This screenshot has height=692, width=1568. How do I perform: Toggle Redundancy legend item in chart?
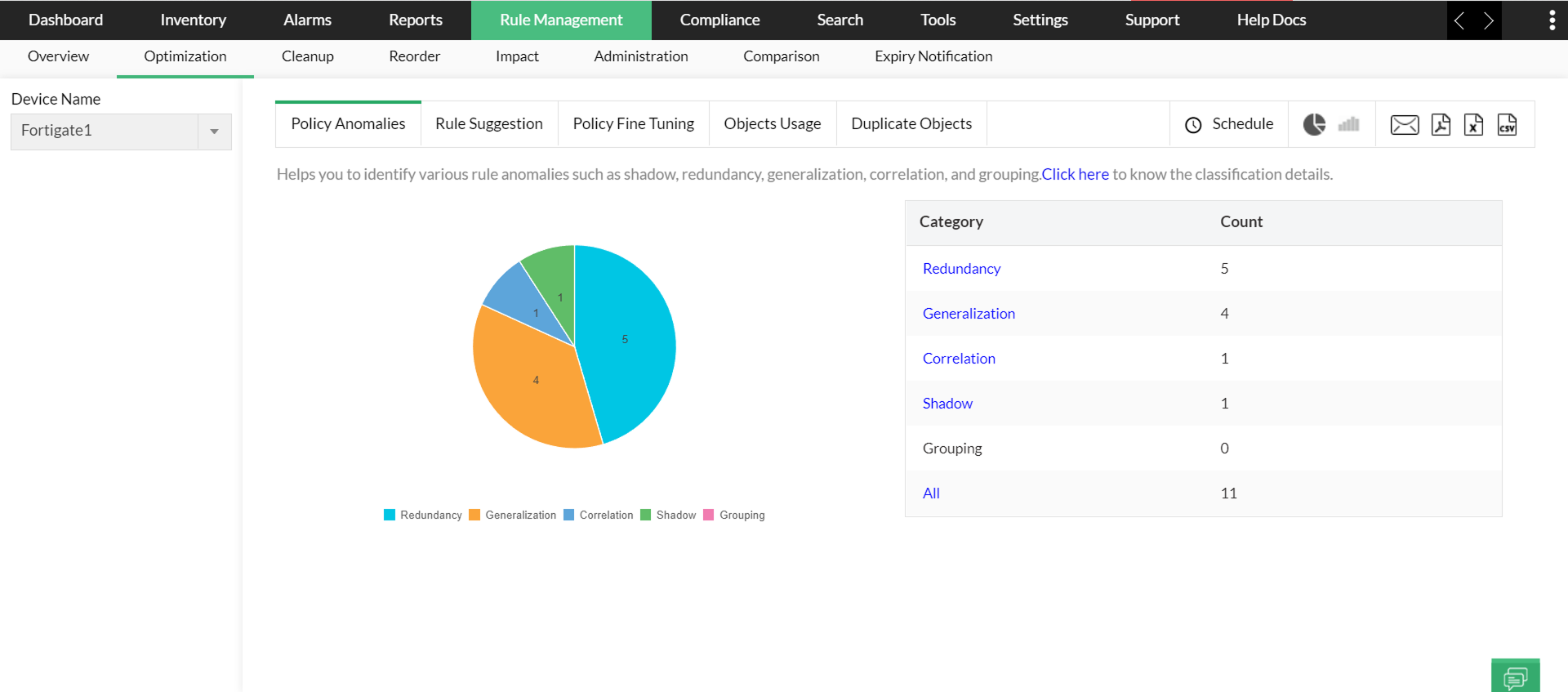point(423,516)
